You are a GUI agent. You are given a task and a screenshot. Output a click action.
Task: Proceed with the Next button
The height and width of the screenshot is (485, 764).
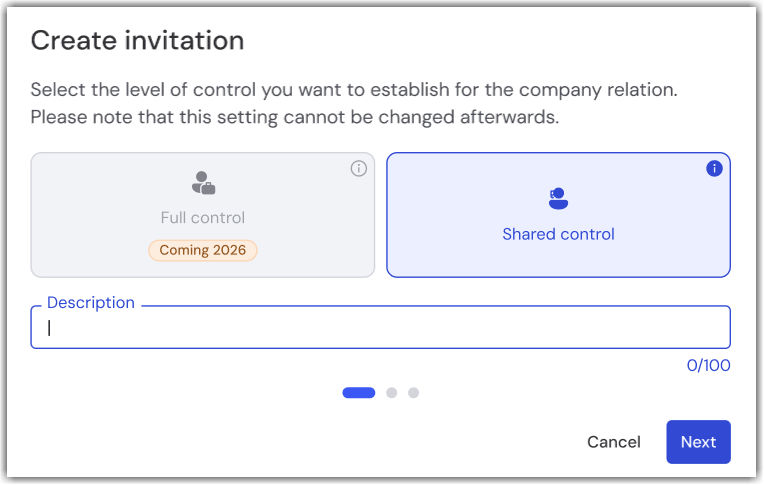698,442
